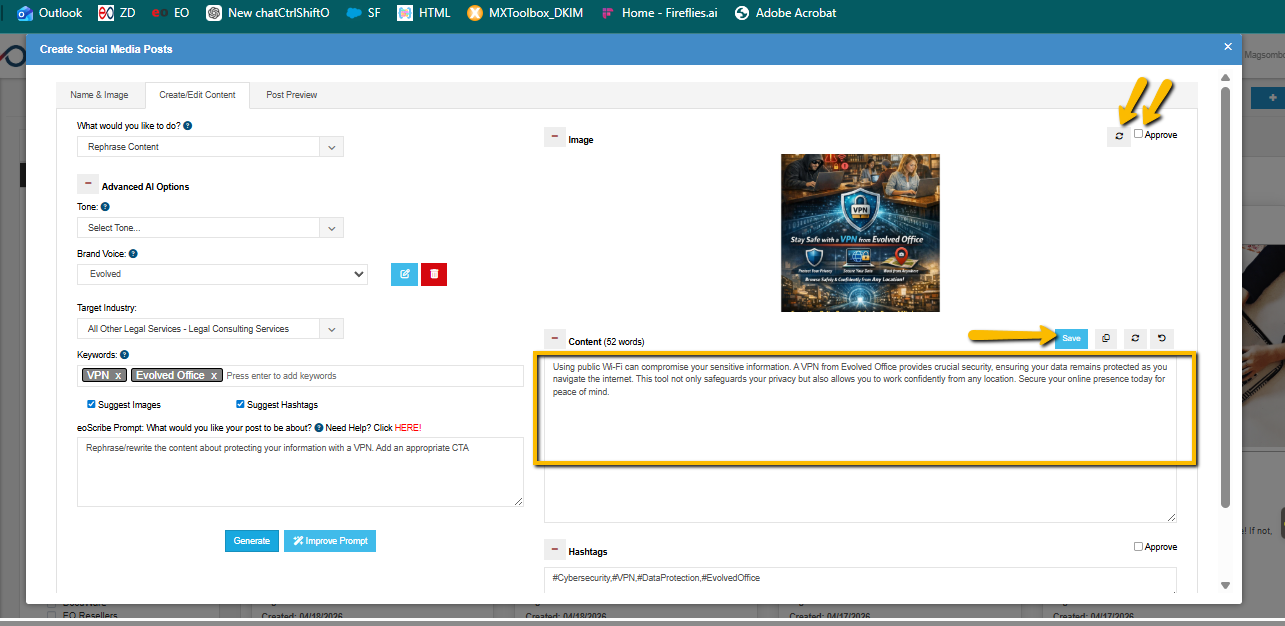The width and height of the screenshot is (1285, 626).
Task: Close the Create Social Media Posts dialog
Action: pyautogui.click(x=1228, y=47)
